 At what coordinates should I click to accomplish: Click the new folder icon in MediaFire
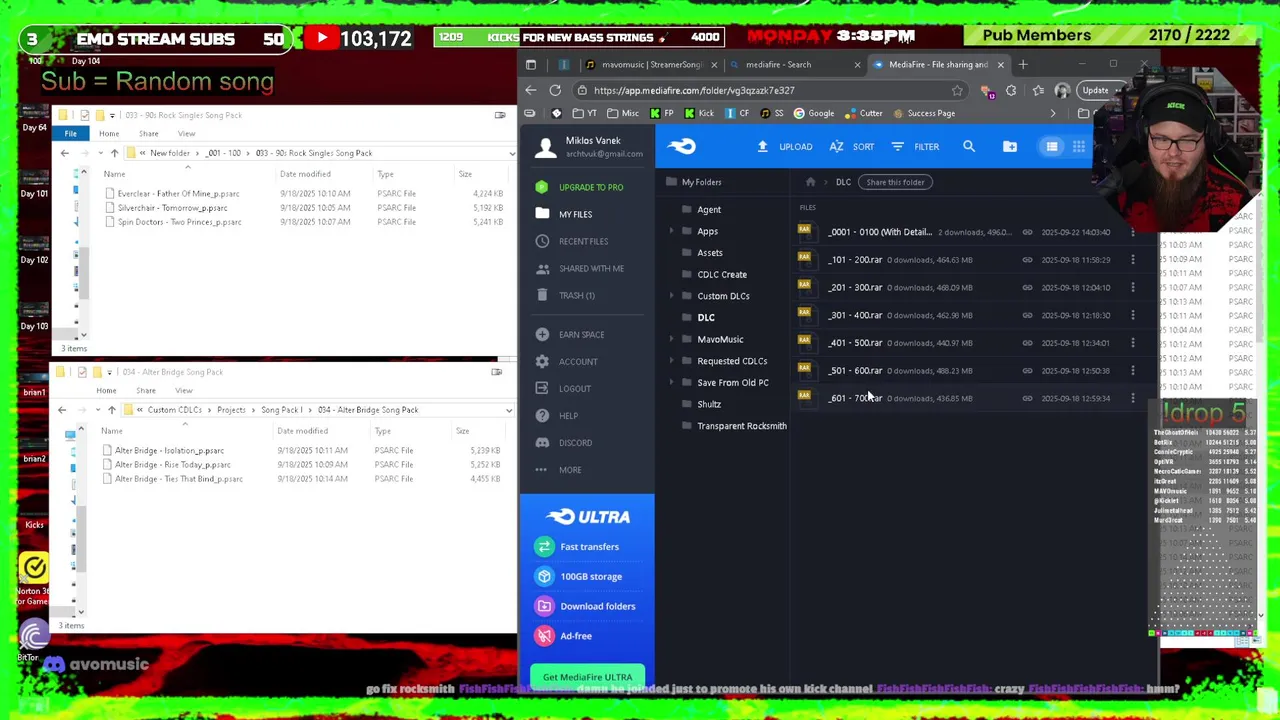click(1010, 147)
